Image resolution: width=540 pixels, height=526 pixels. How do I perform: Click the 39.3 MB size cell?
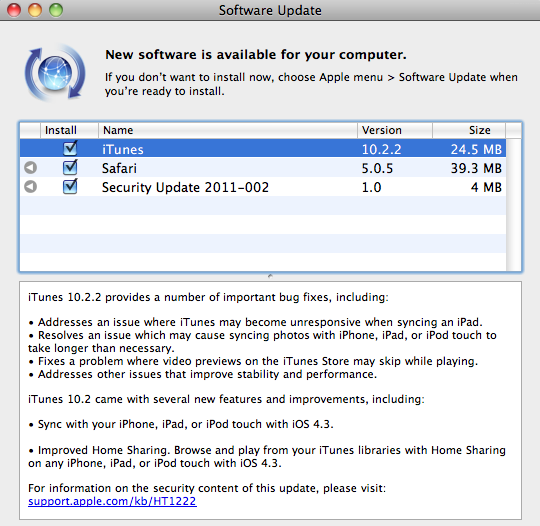point(476,168)
